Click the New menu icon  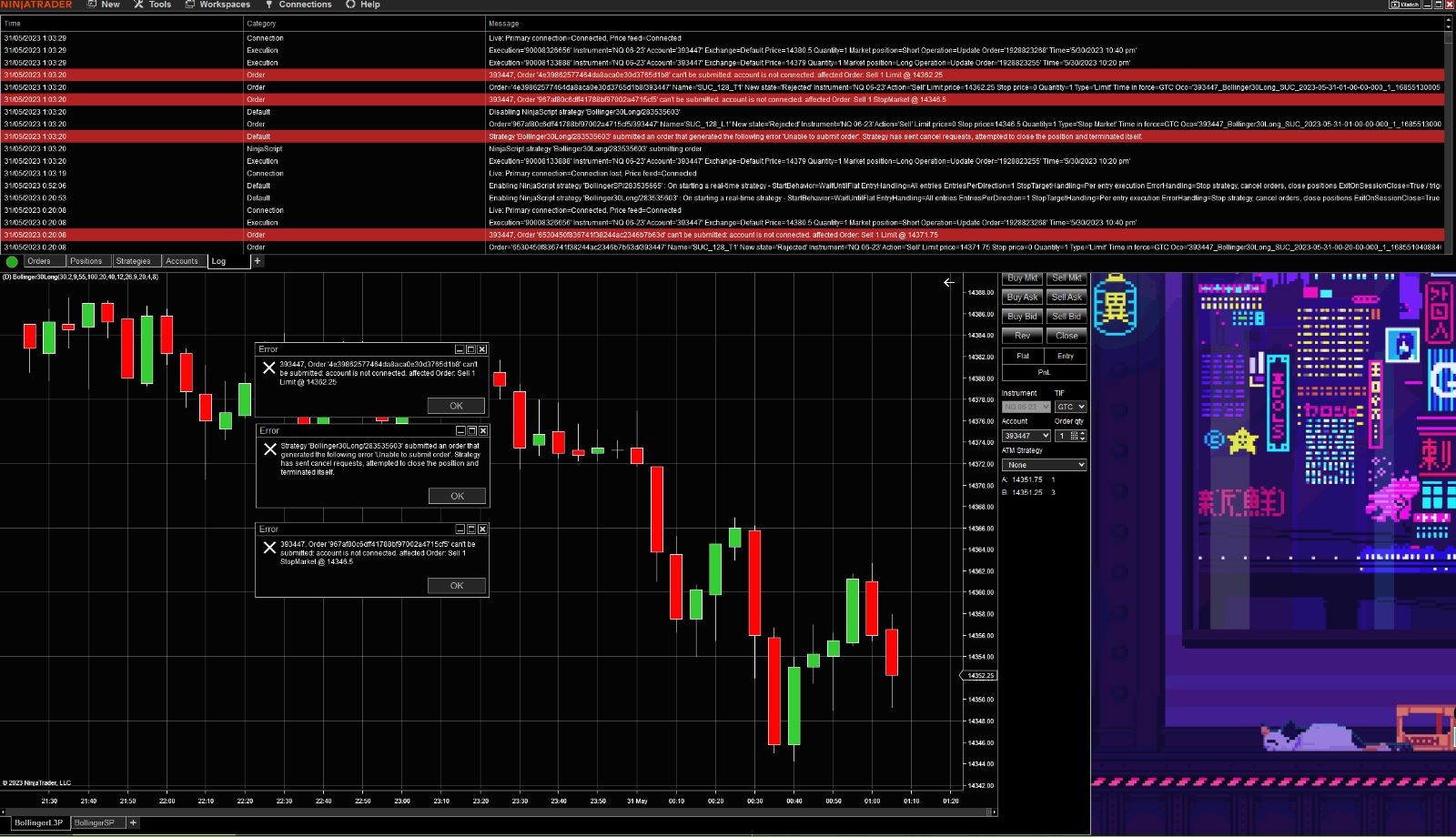(92, 5)
